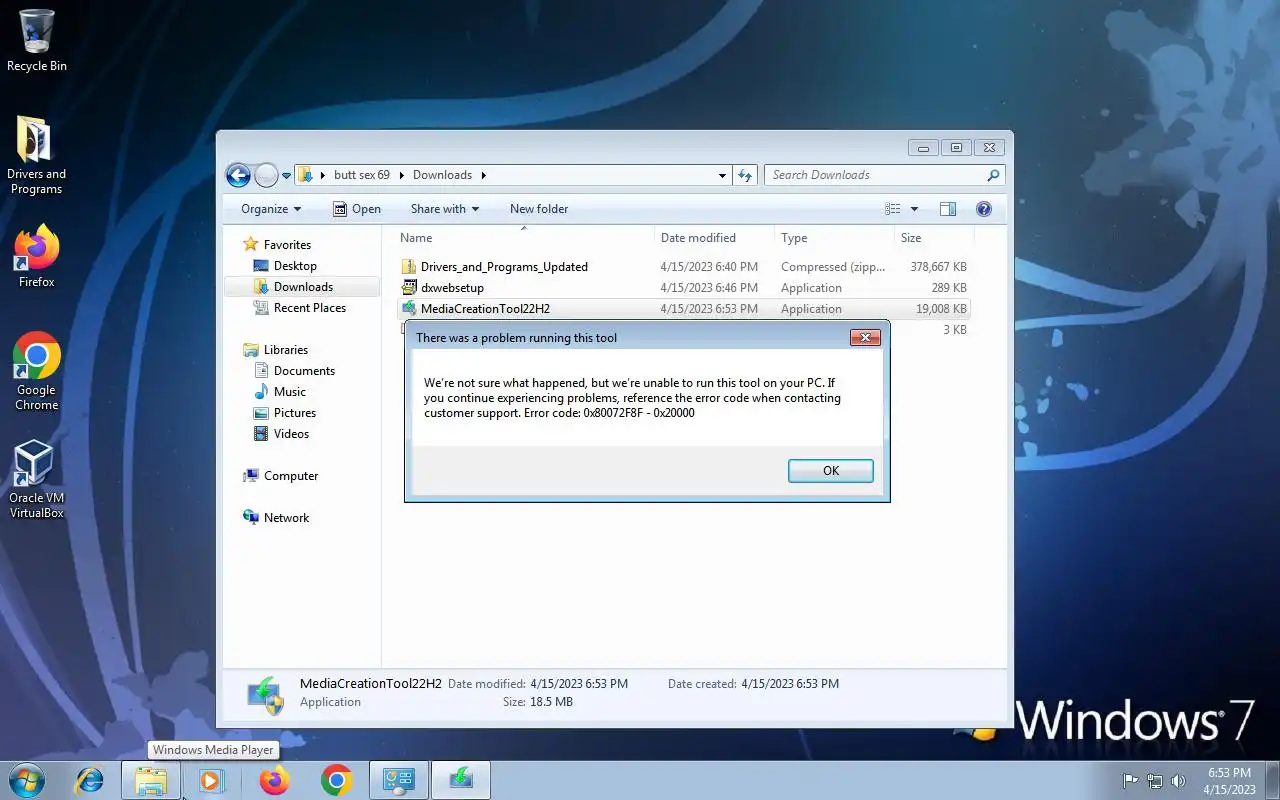Sort by the Type column header
Viewport: 1280px width, 800px height.
click(834, 238)
